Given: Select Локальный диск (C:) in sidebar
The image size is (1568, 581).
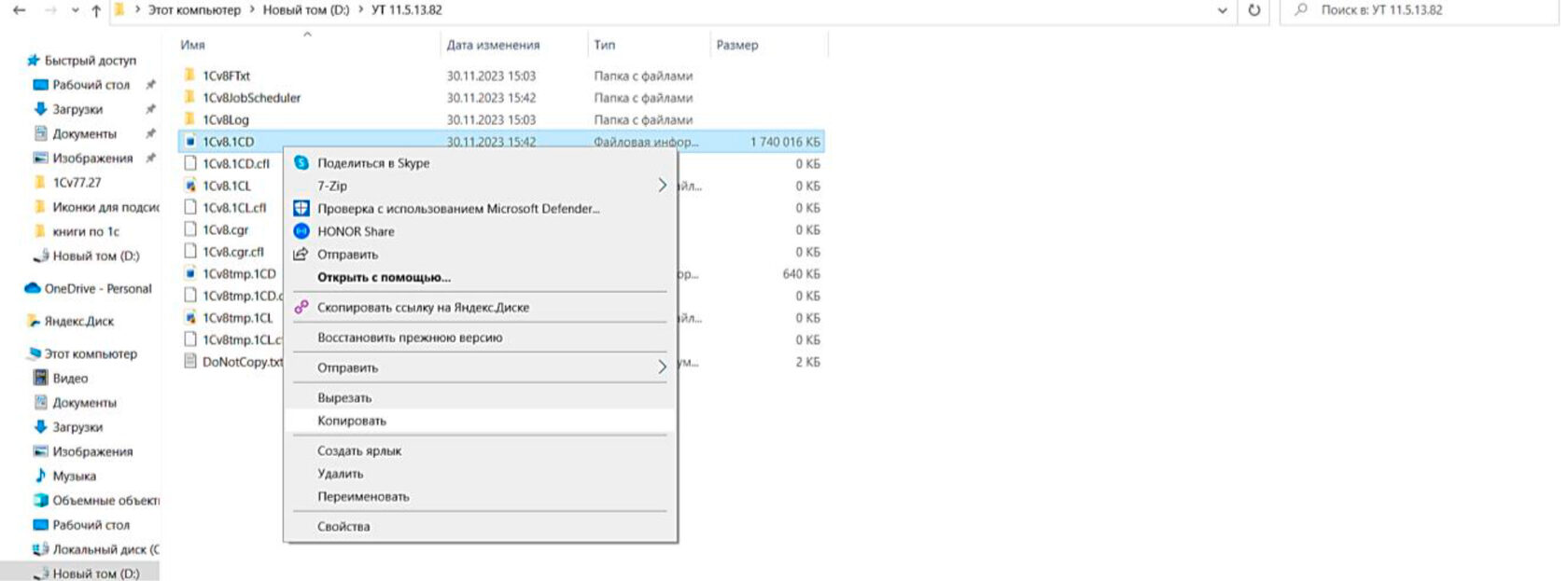Looking at the screenshot, I should 105,549.
